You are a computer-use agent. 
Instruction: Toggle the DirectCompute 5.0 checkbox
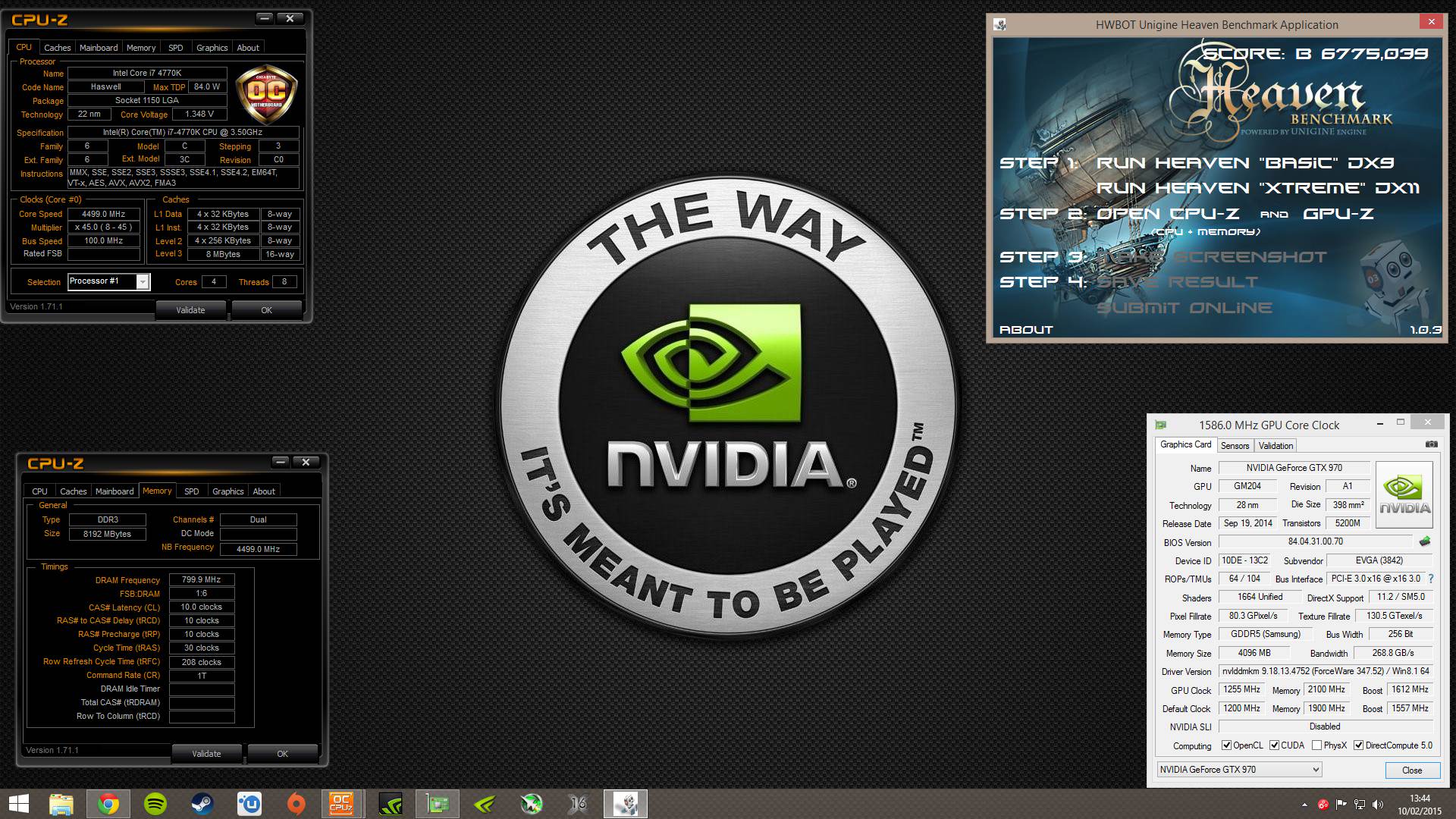click(x=1358, y=745)
